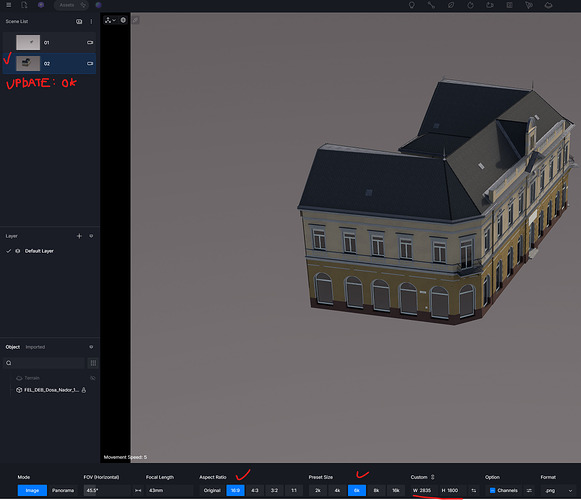Switch to the Imported tab
Image resolution: width=581 pixels, height=500 pixels.
coord(35,347)
